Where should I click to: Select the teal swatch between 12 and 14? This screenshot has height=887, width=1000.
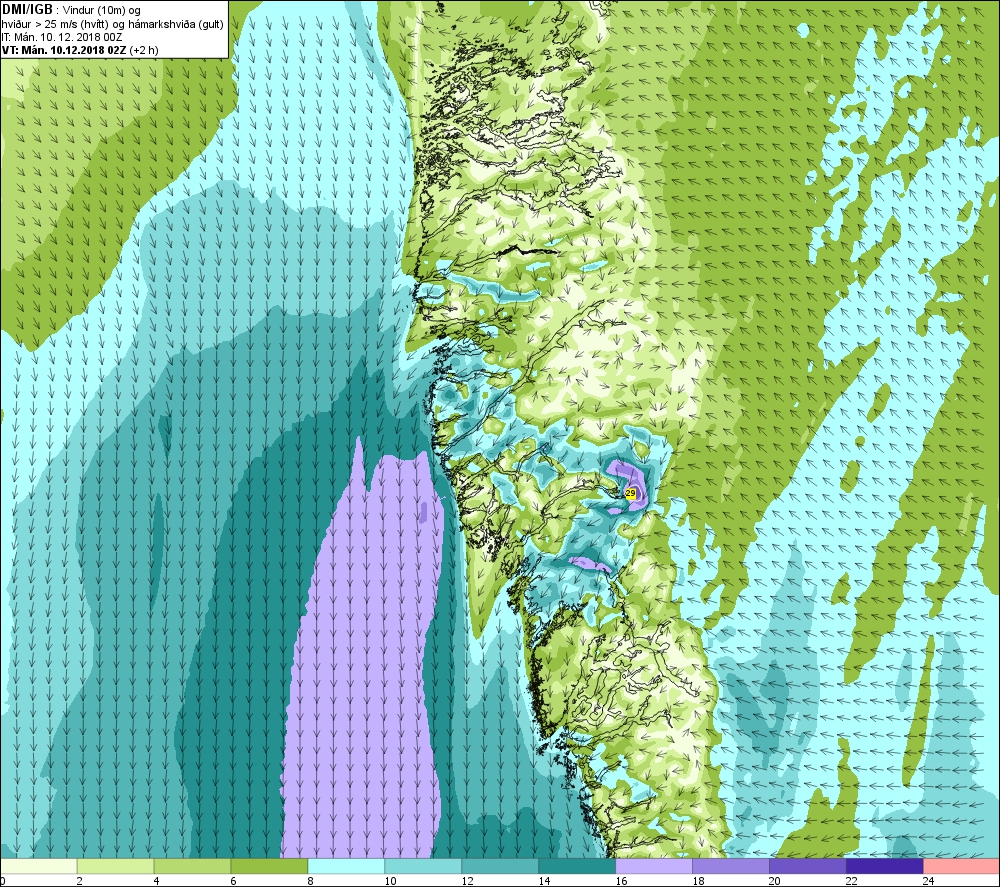point(500,866)
